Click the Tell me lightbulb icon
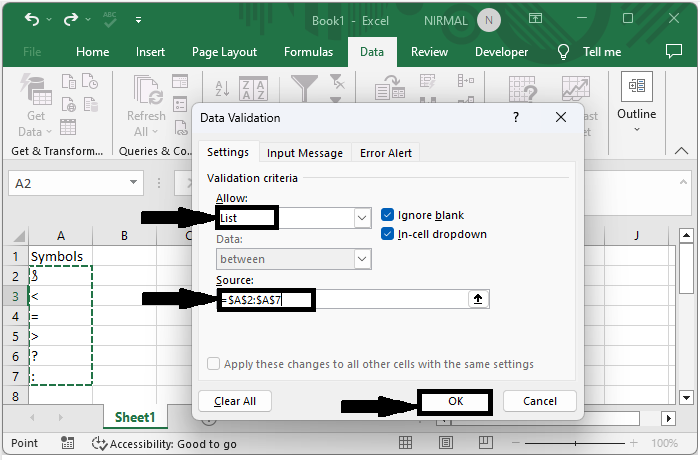700x460 pixels. click(x=563, y=52)
